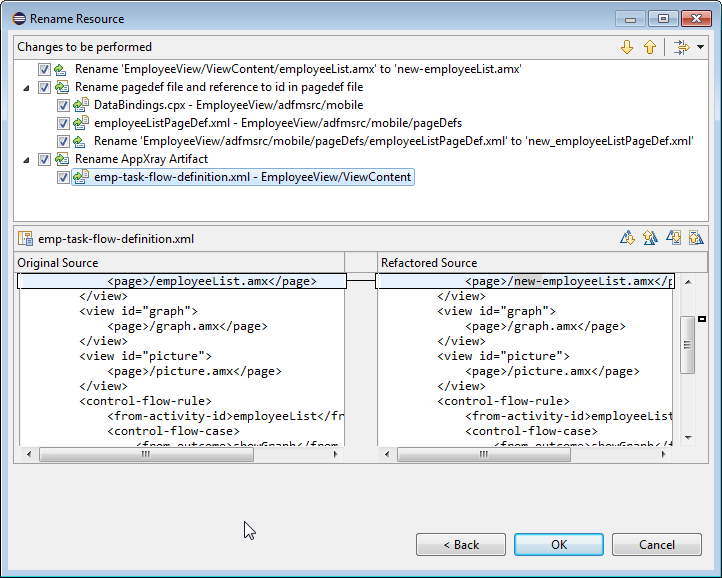Click vertical scrollbar thumb of Refactored Source
722x578 pixels.
tap(687, 344)
